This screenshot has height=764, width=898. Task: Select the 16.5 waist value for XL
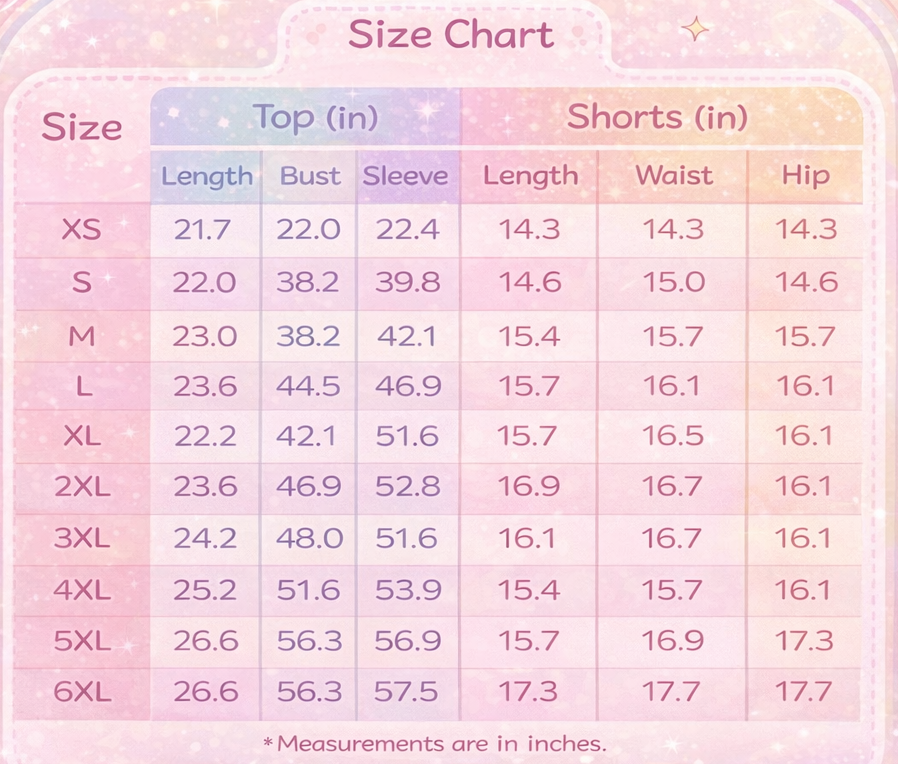pos(674,436)
